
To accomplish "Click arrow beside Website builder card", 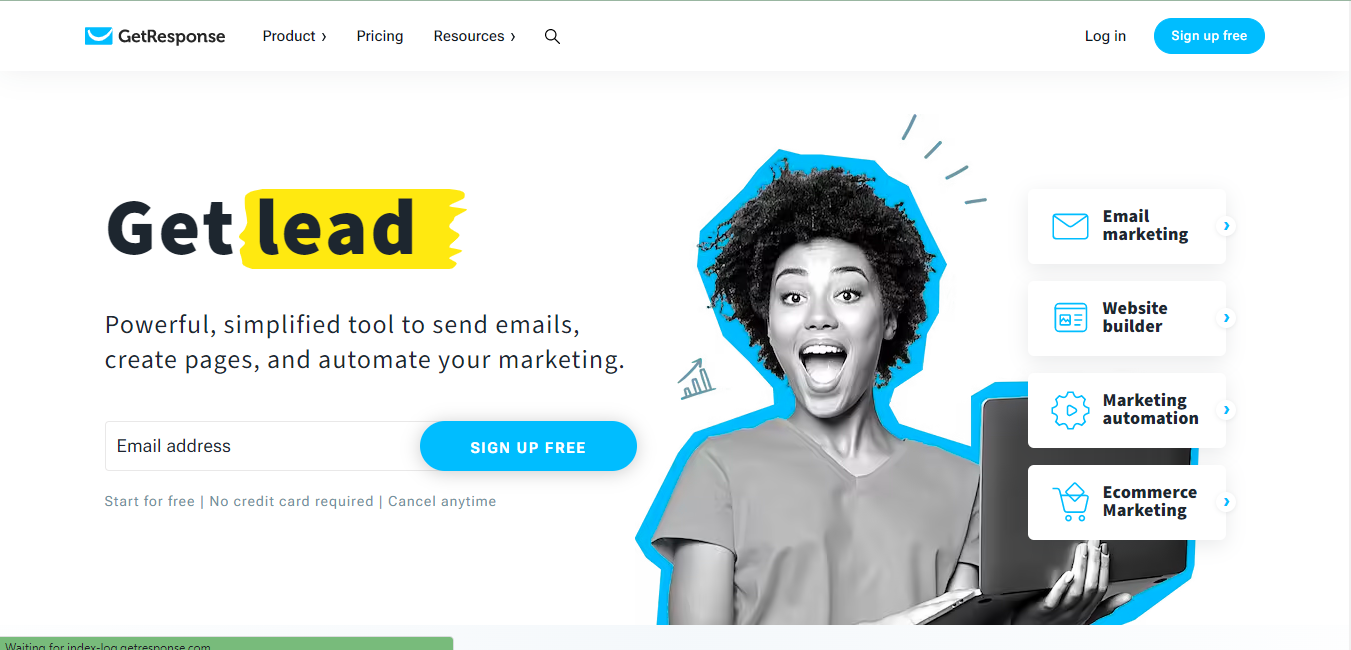I will pos(1226,318).
